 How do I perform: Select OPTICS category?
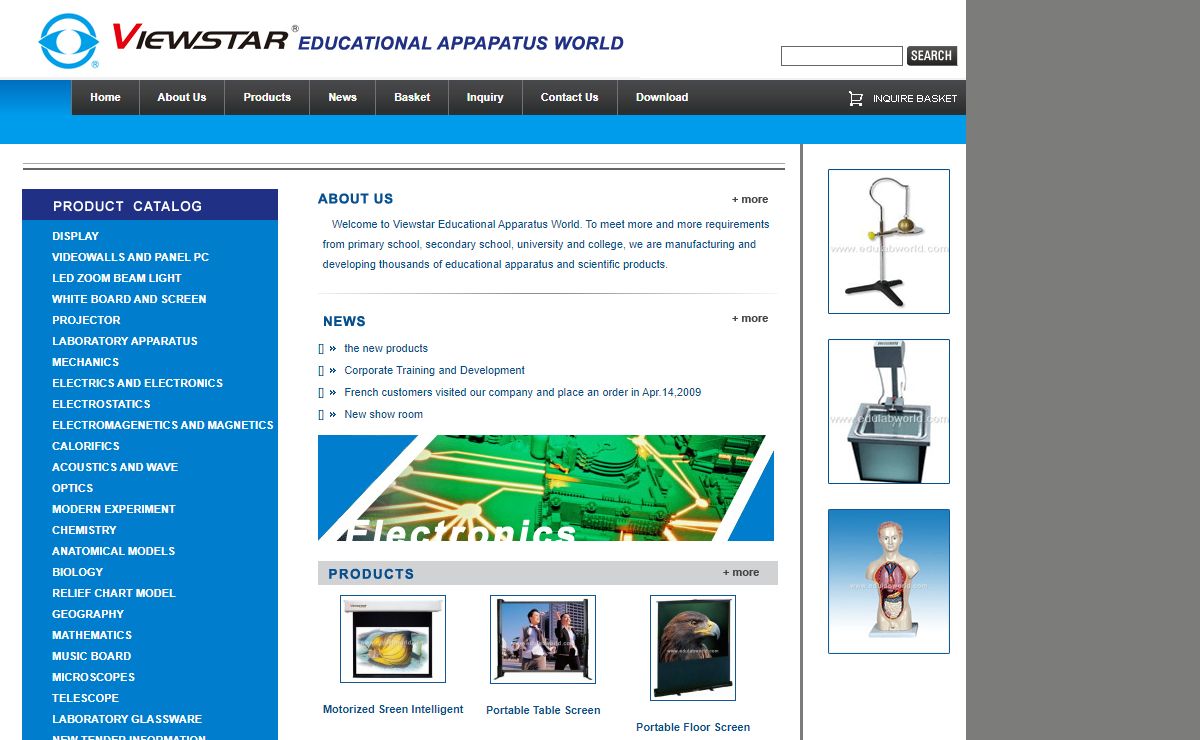(x=73, y=488)
